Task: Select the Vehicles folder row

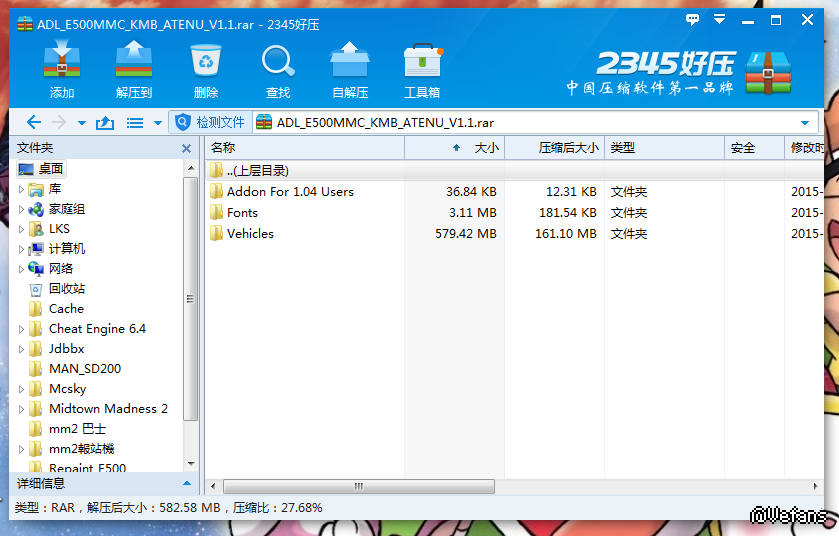Action: 514,234
